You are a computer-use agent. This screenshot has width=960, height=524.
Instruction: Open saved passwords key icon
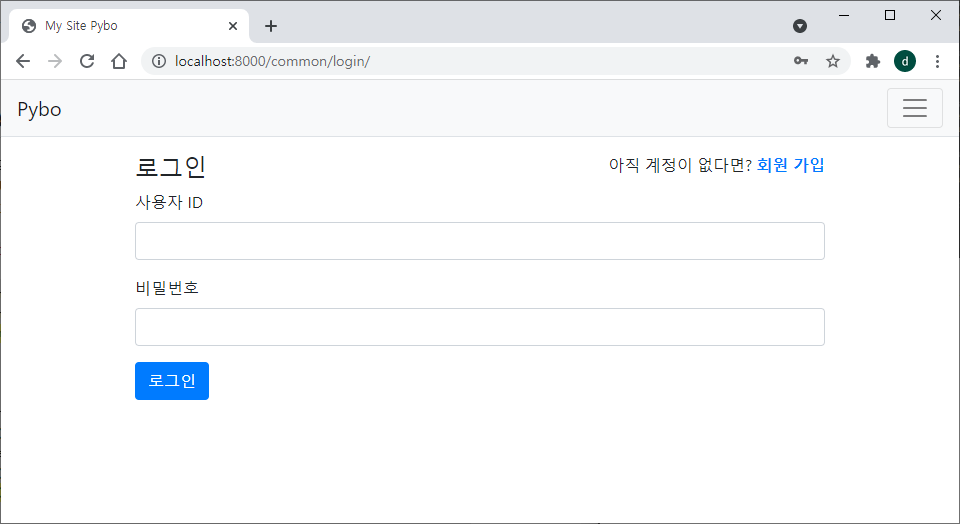click(801, 61)
